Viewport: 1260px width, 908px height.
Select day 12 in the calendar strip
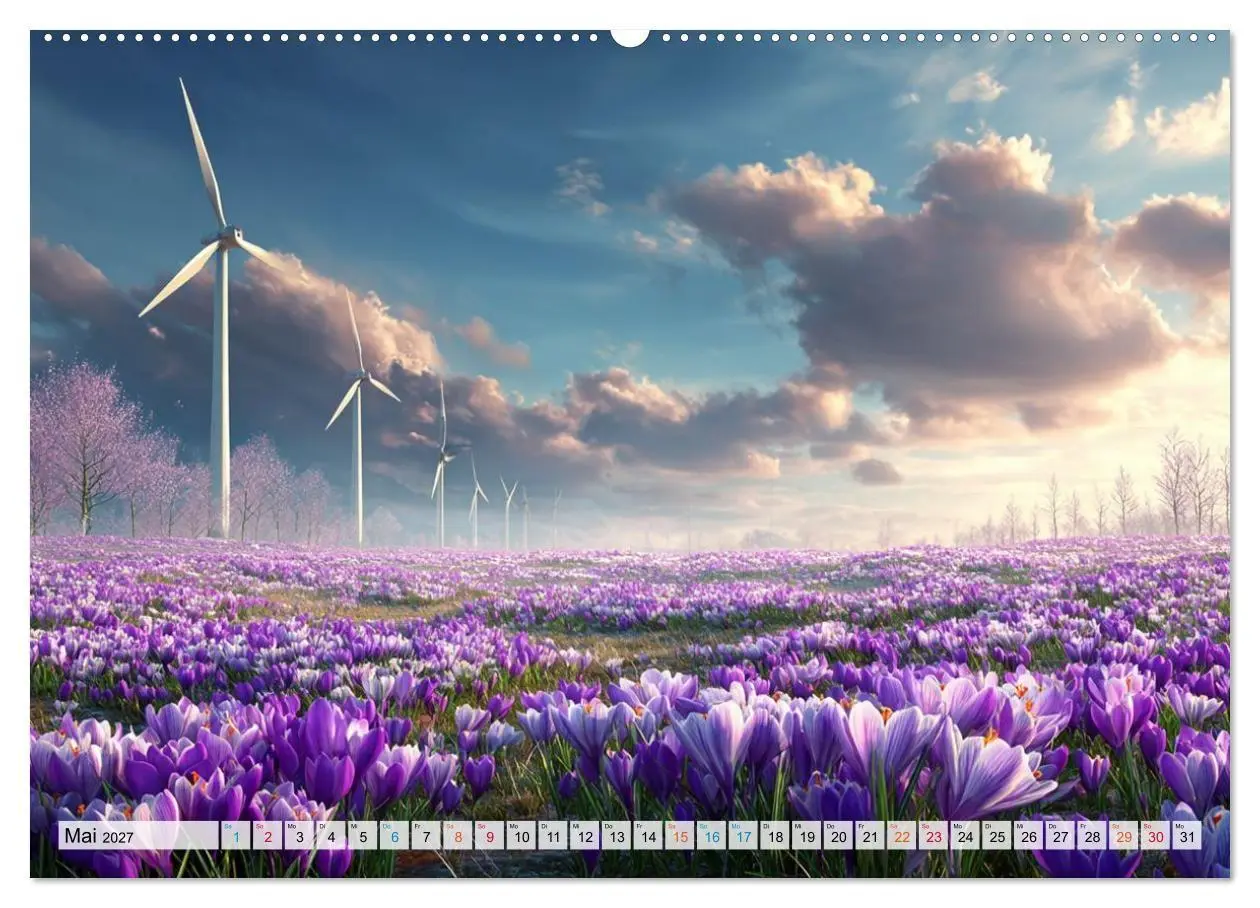point(584,835)
